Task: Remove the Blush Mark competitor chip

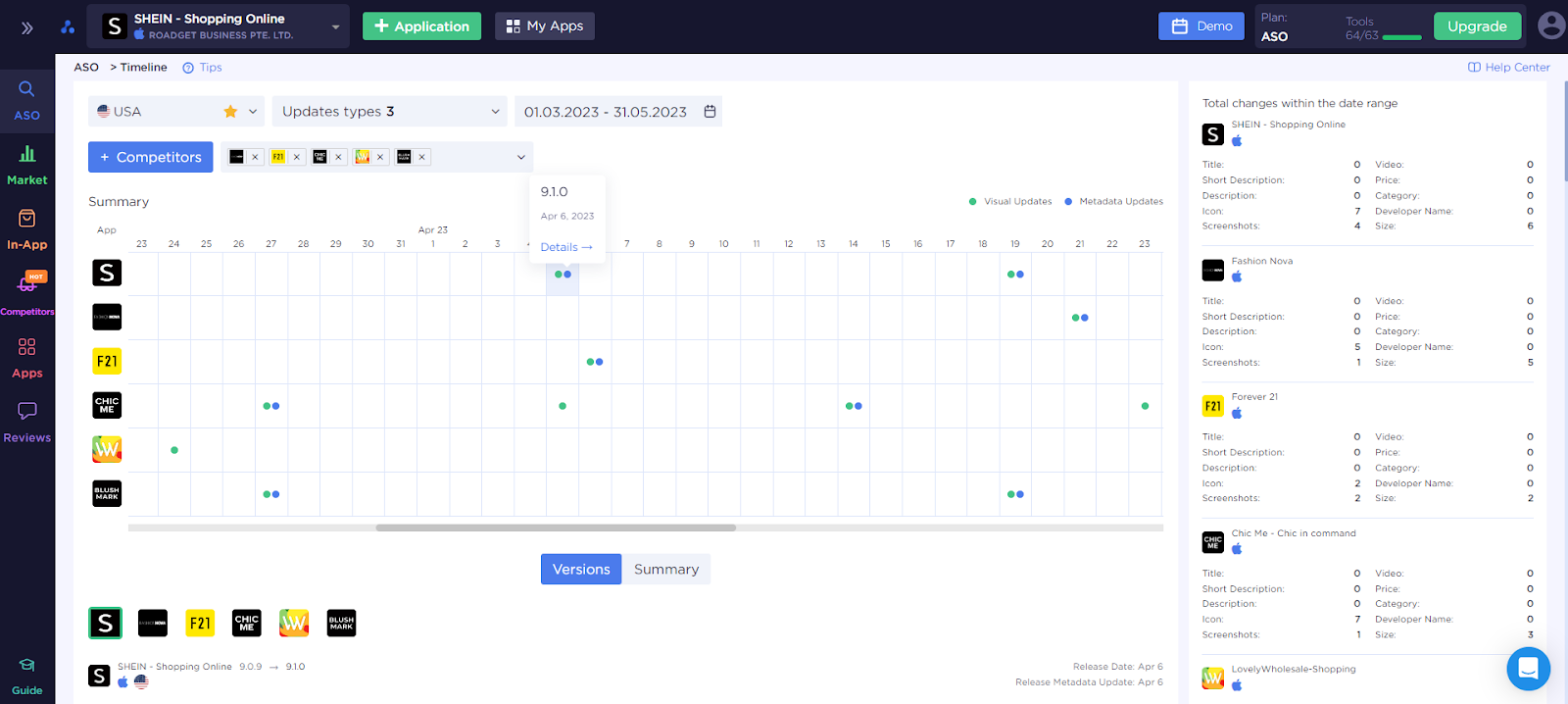Action: tap(421, 157)
